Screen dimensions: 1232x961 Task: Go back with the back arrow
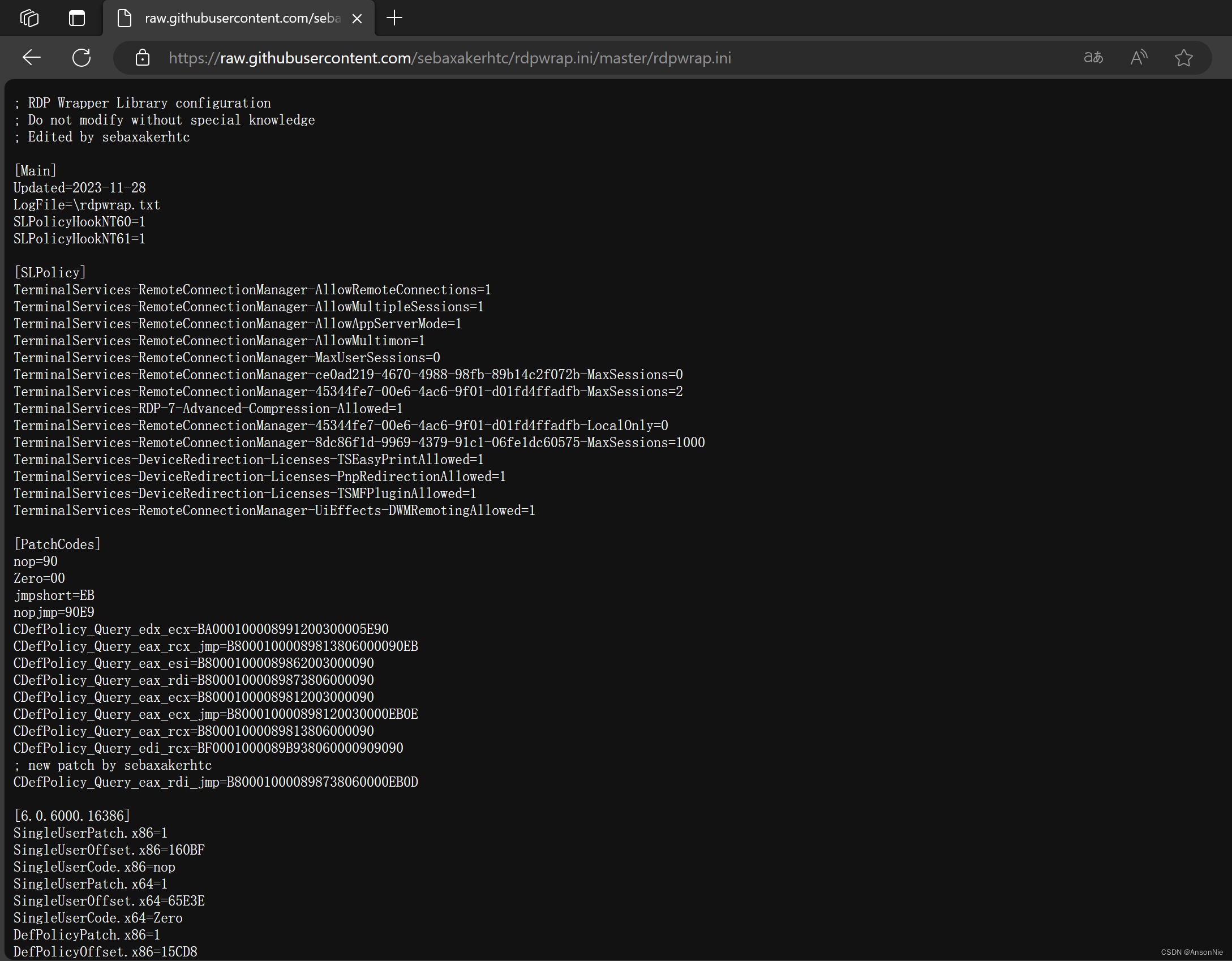tap(32, 58)
